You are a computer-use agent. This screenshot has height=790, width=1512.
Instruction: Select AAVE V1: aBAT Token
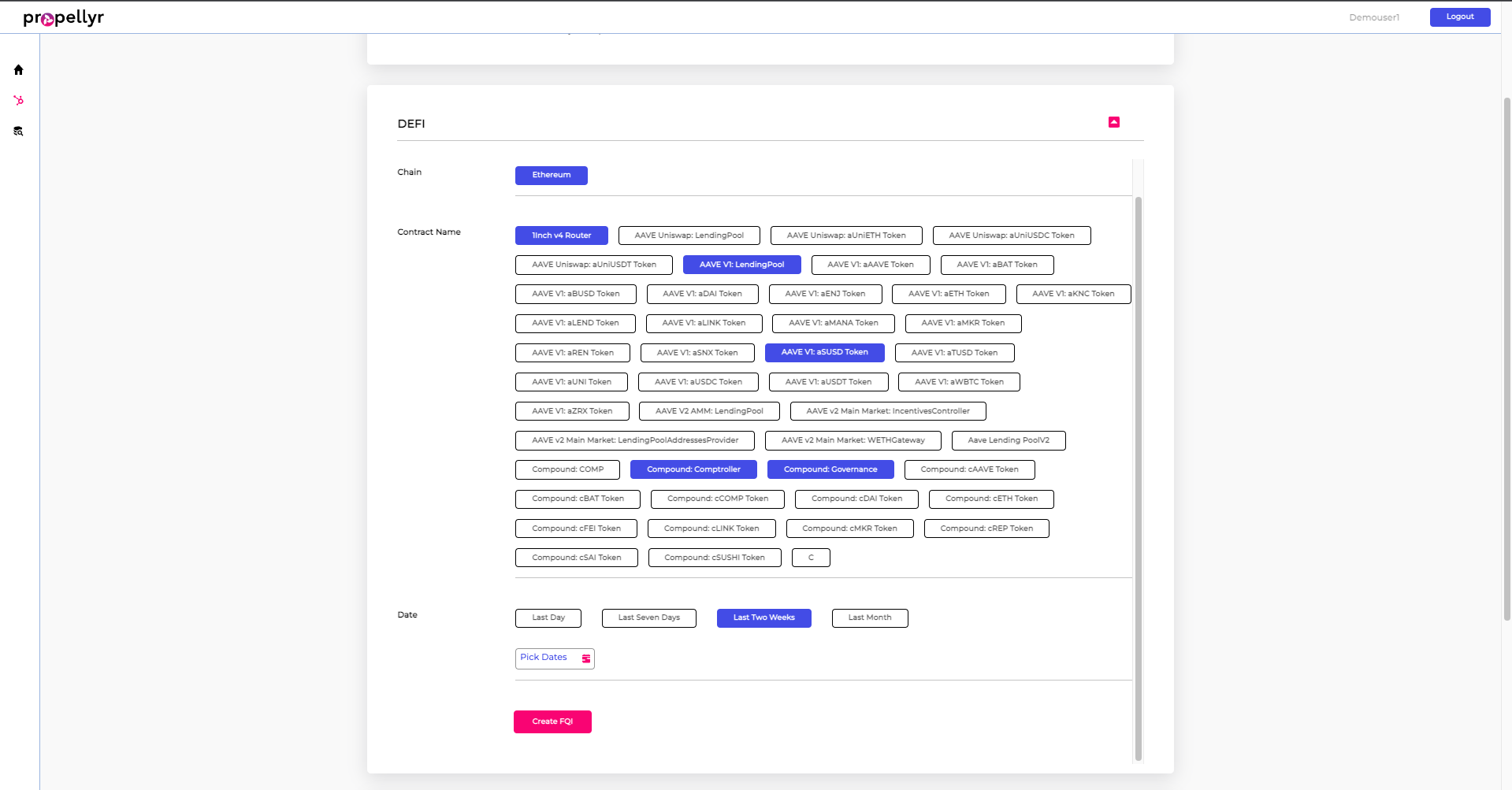[x=997, y=265]
